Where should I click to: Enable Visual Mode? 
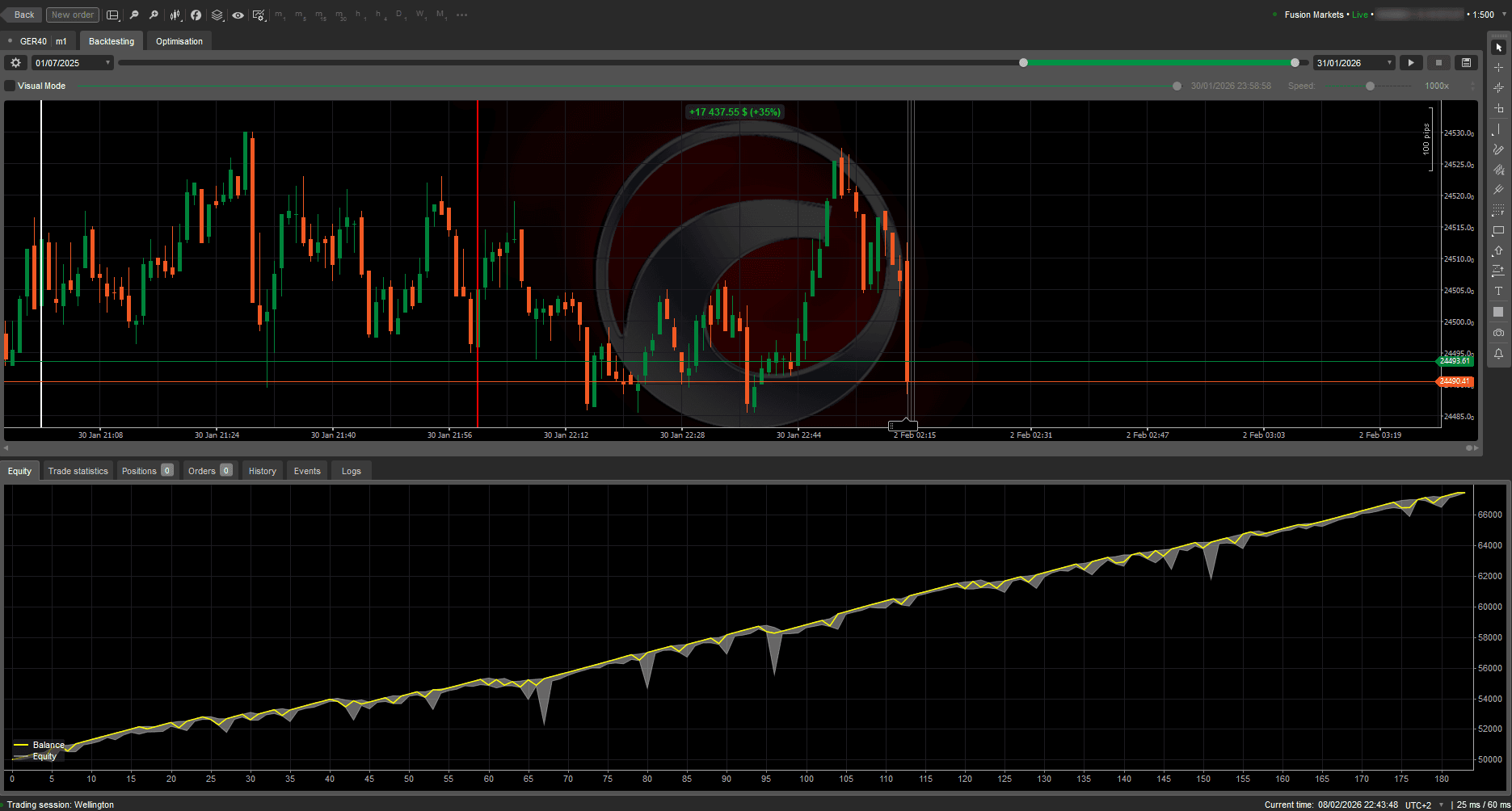9,85
